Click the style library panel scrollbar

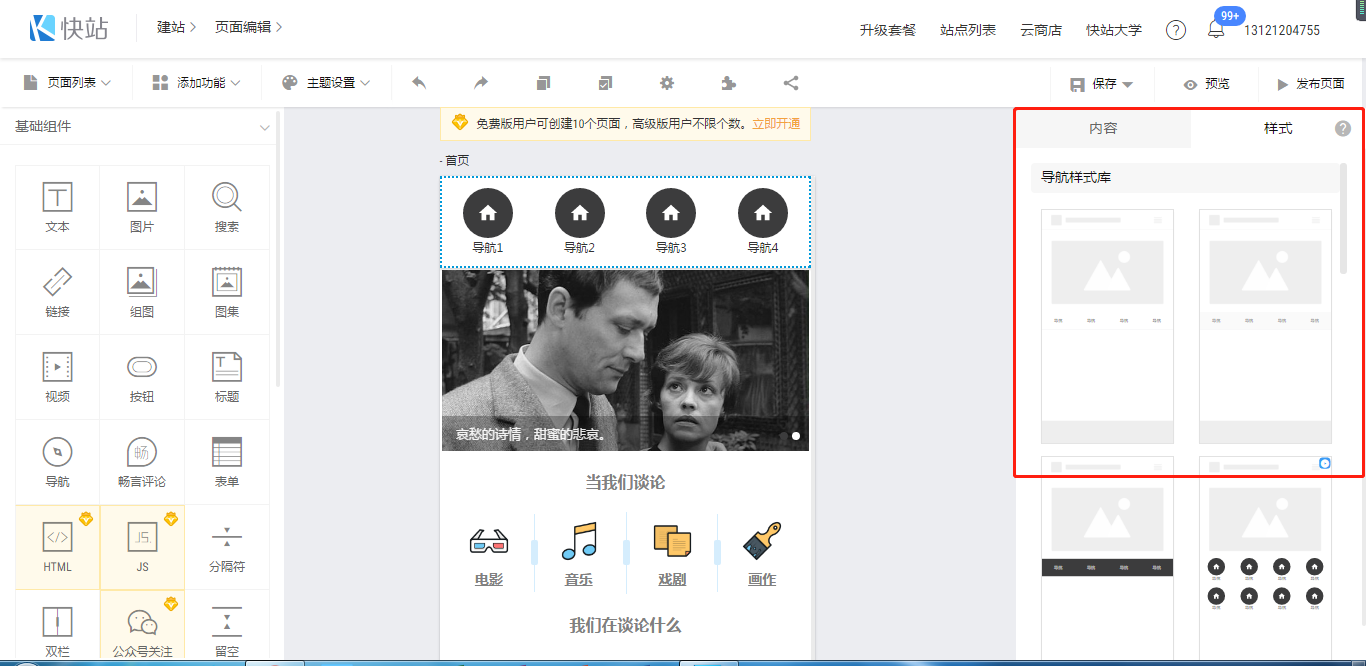(1343, 220)
